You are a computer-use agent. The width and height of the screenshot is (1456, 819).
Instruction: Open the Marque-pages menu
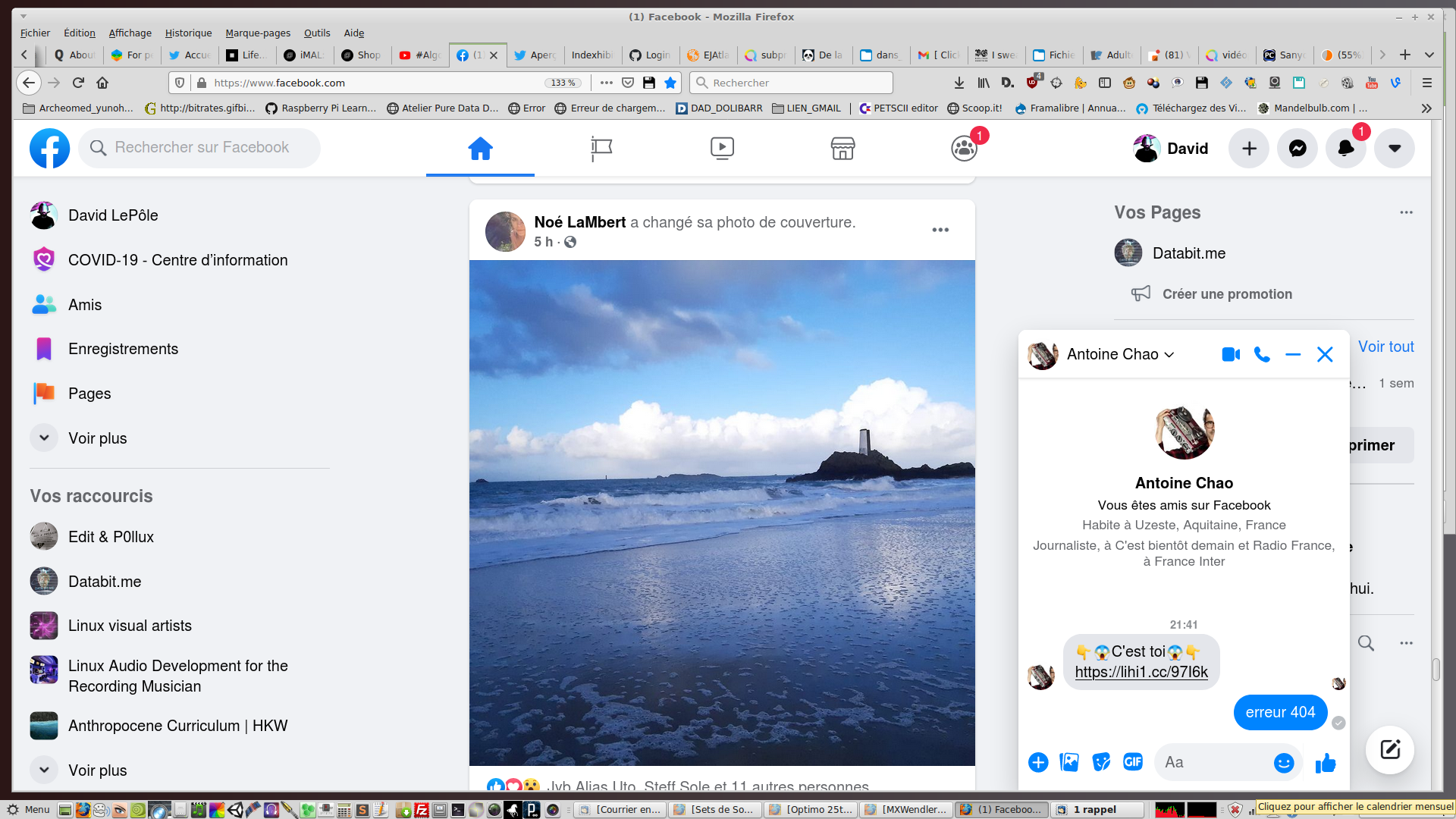258,33
